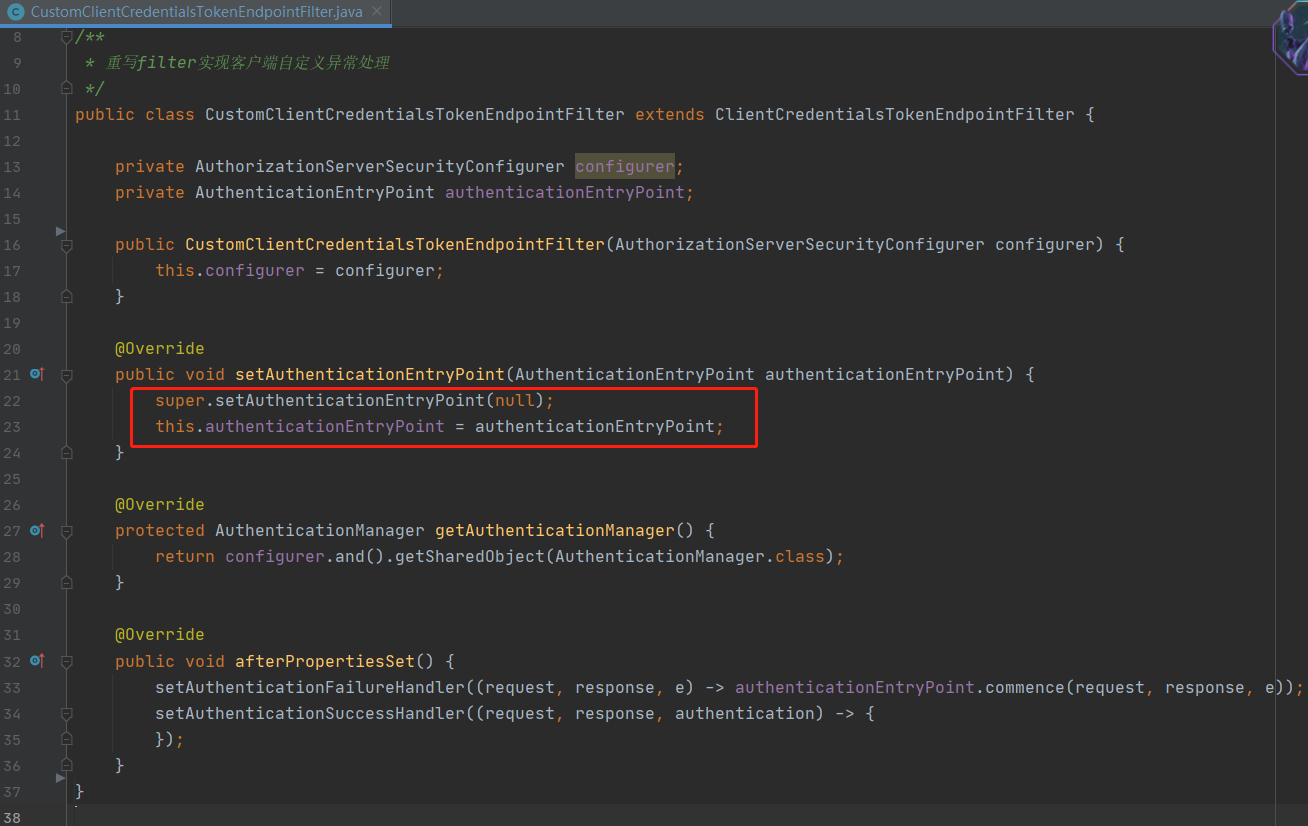Click setAuthenticationEntryPoint method name on line 21
Viewport: 1308px width, 826px height.
[370, 374]
